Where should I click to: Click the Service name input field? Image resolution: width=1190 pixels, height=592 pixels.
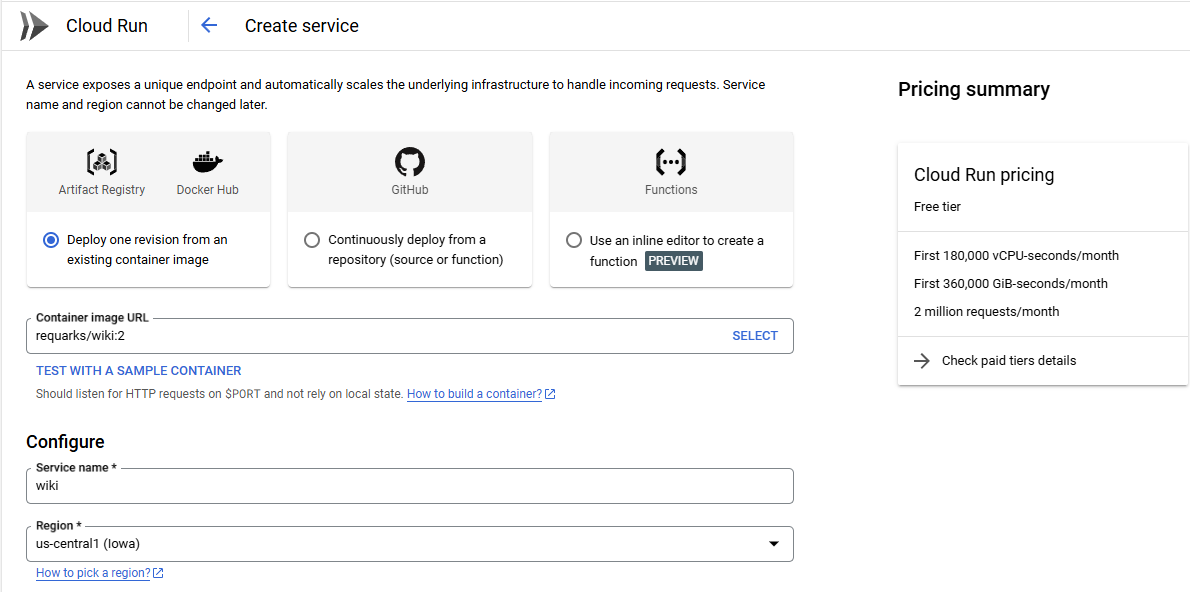pyautogui.click(x=409, y=486)
